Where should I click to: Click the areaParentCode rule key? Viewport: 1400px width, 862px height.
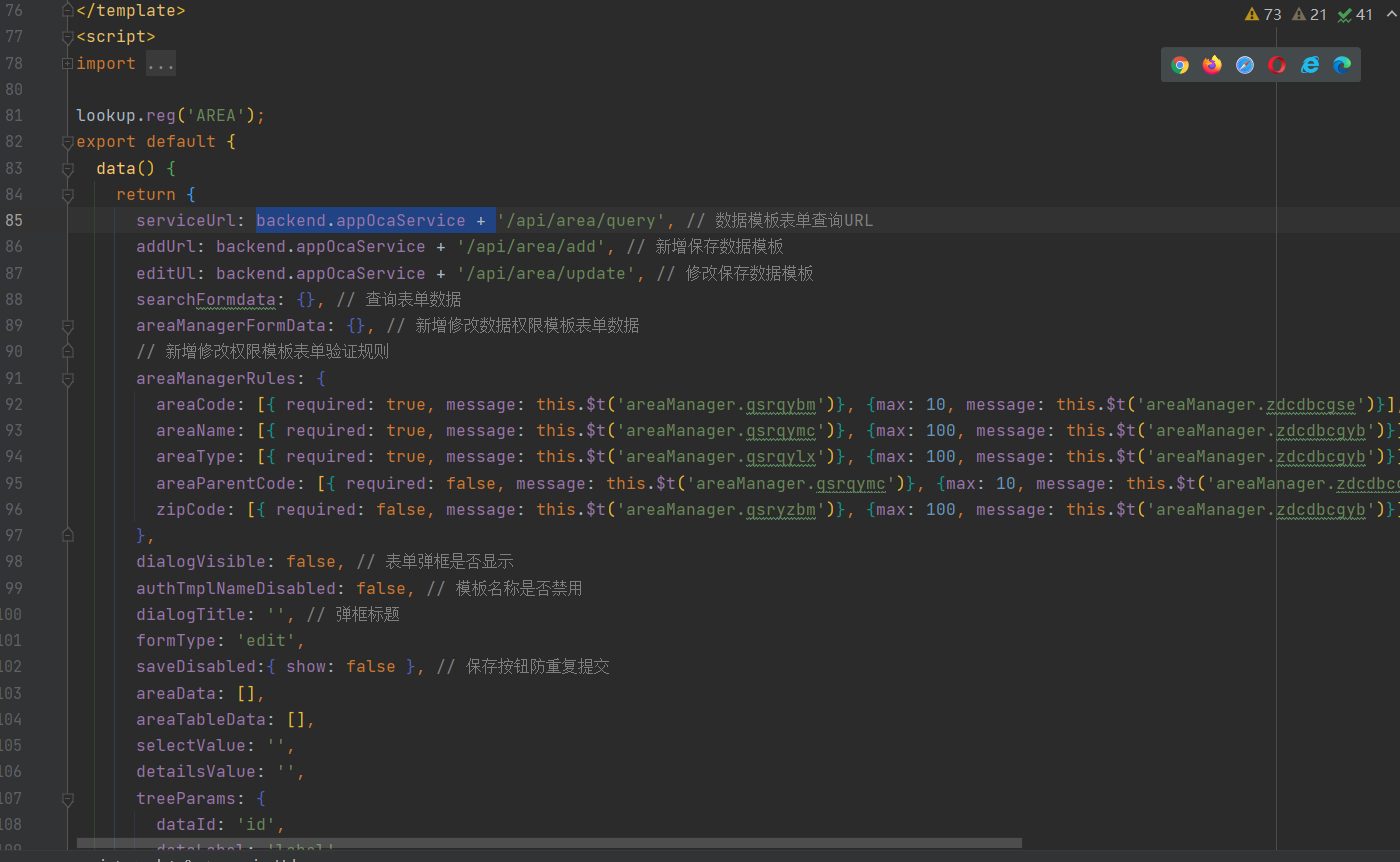(x=226, y=483)
